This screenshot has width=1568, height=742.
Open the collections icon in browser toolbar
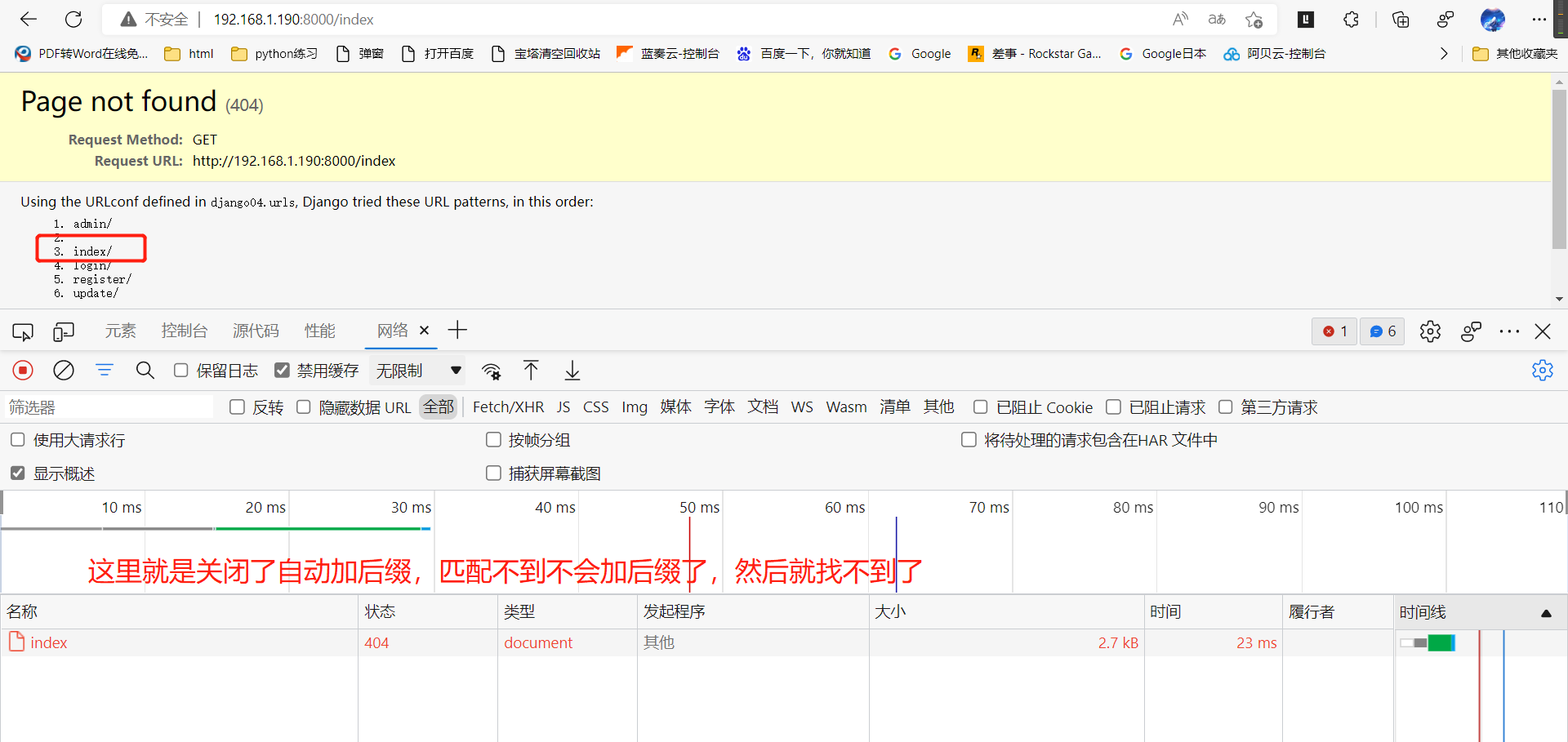tap(1401, 19)
